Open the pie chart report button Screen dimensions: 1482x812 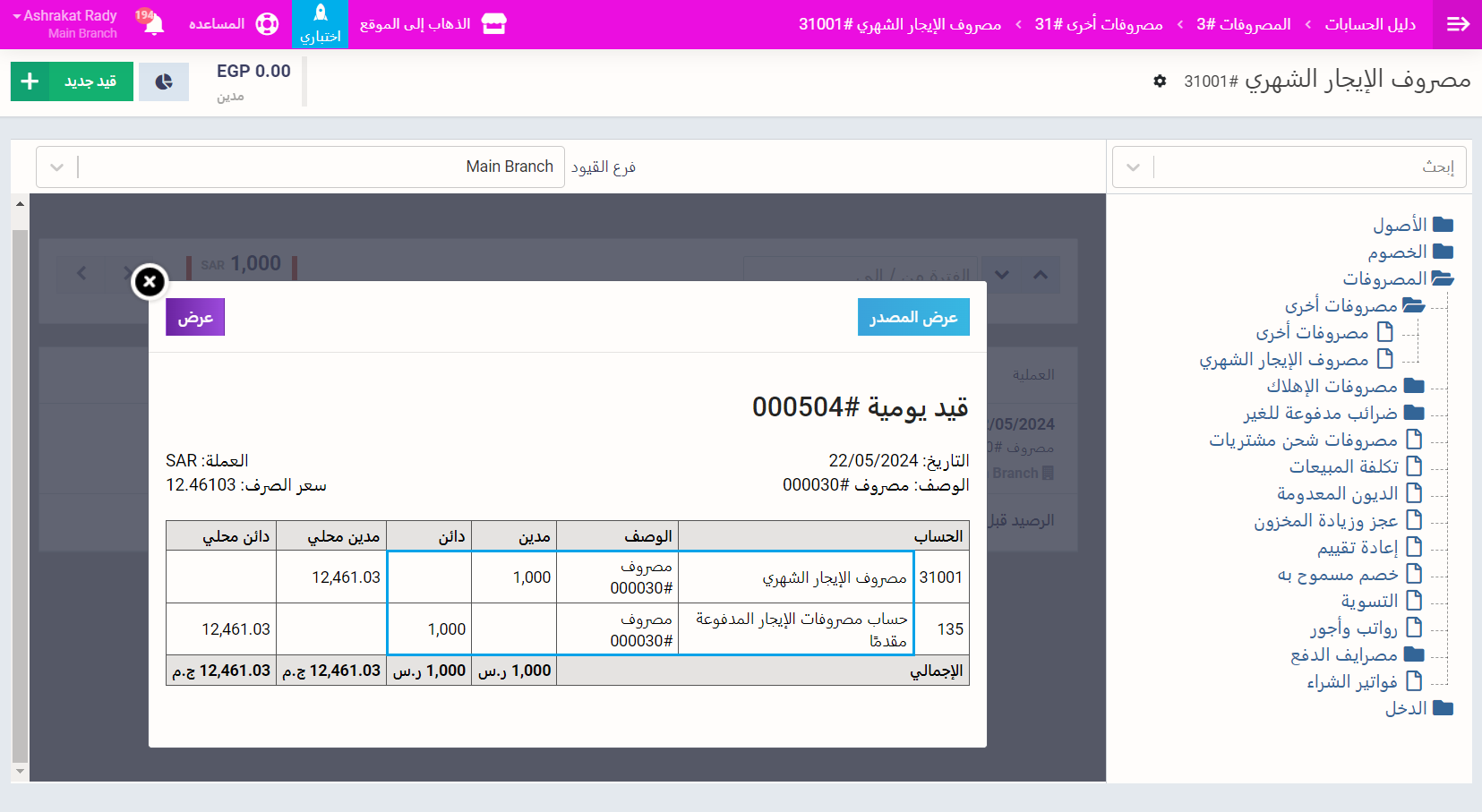pos(164,81)
